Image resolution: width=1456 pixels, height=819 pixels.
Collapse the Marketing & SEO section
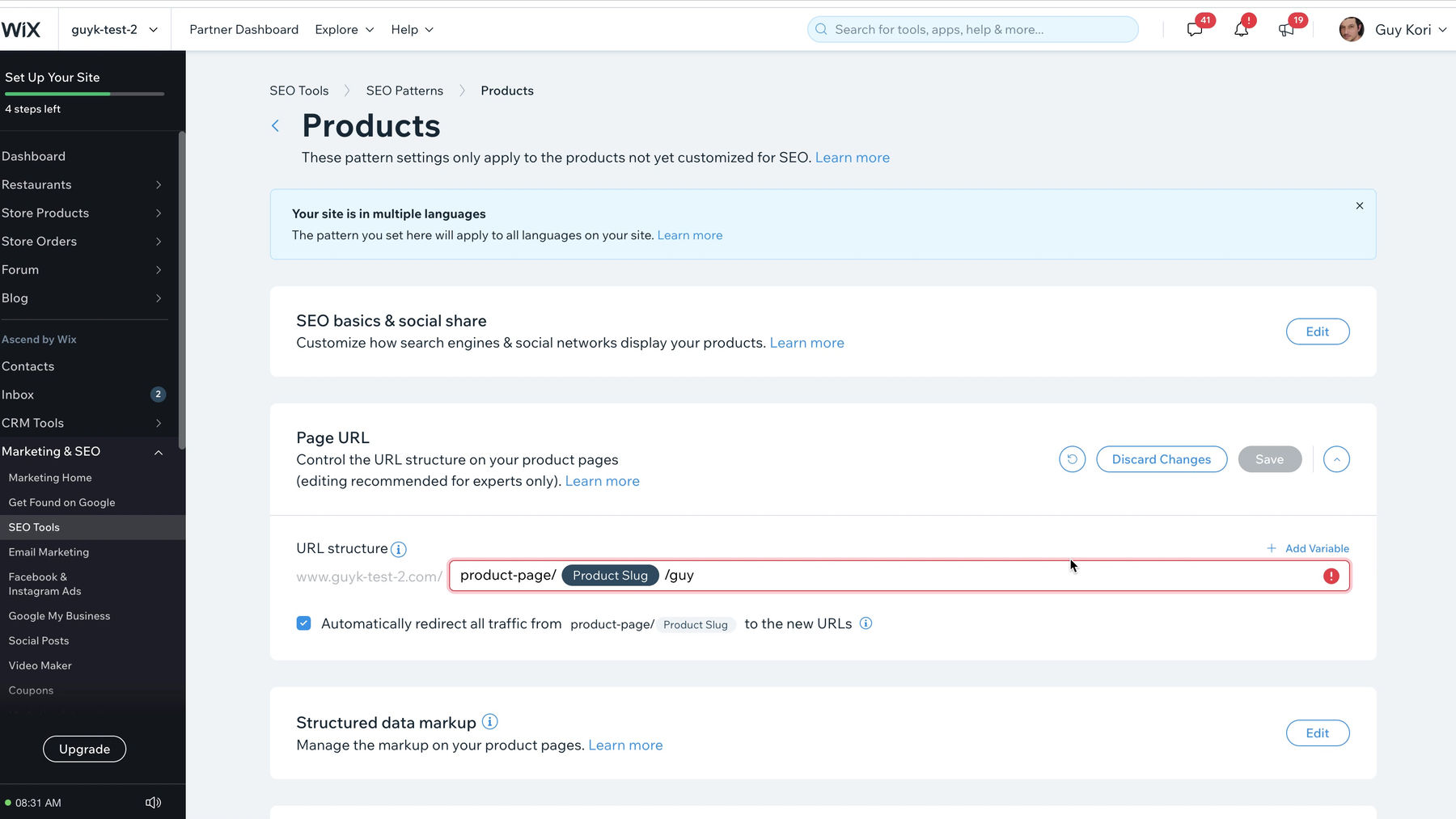159,452
